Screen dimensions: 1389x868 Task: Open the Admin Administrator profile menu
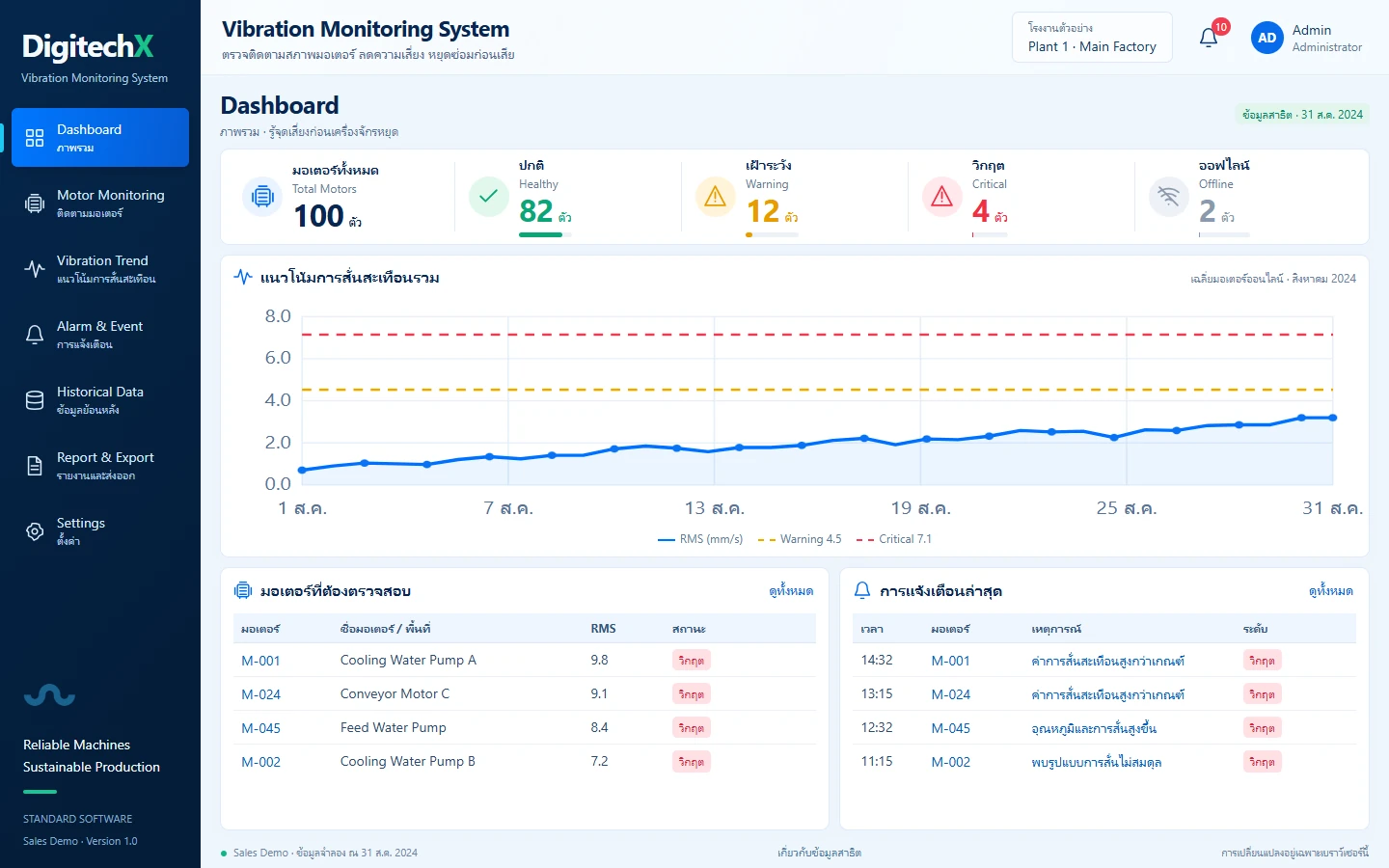tap(1307, 38)
